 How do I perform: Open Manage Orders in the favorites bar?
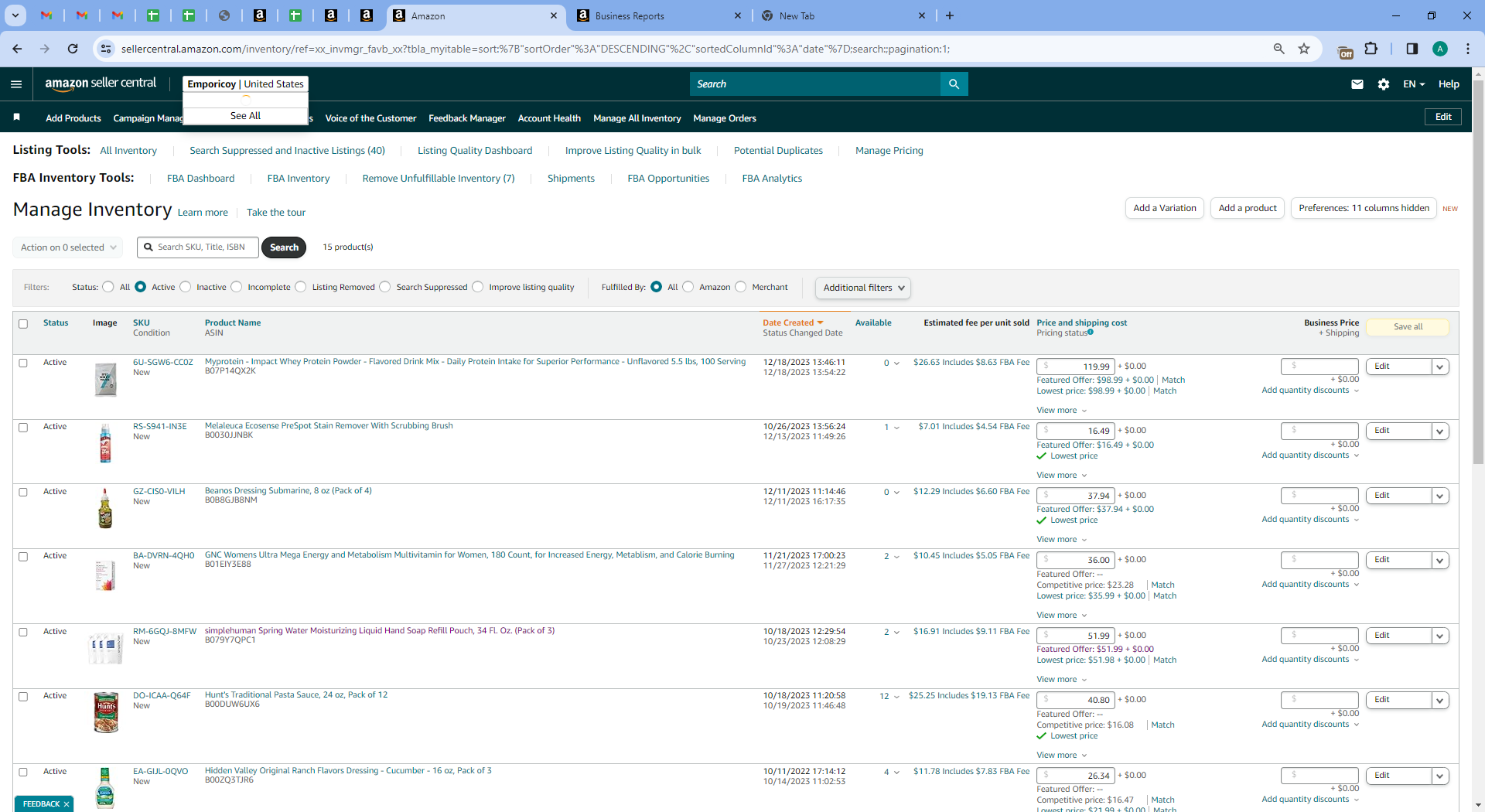[725, 118]
